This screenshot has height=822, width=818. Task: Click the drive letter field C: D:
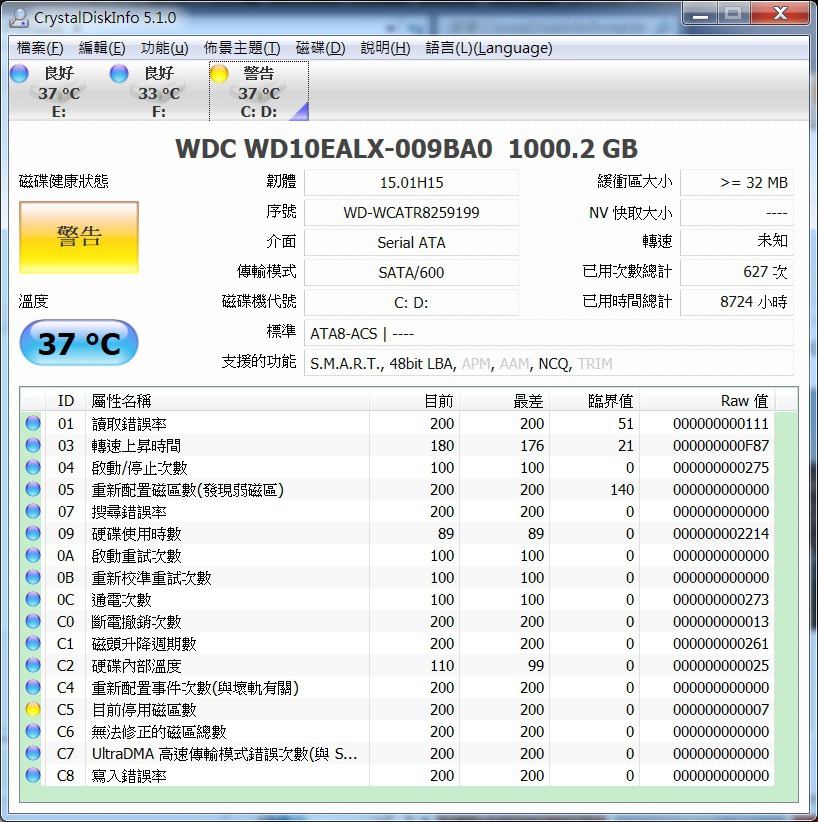411,302
